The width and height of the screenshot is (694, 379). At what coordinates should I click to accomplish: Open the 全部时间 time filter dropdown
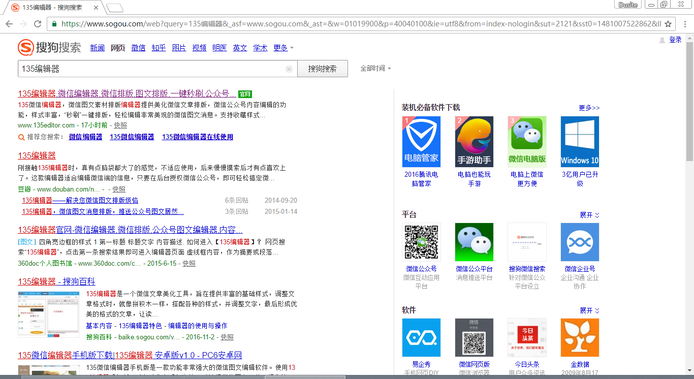(x=375, y=69)
